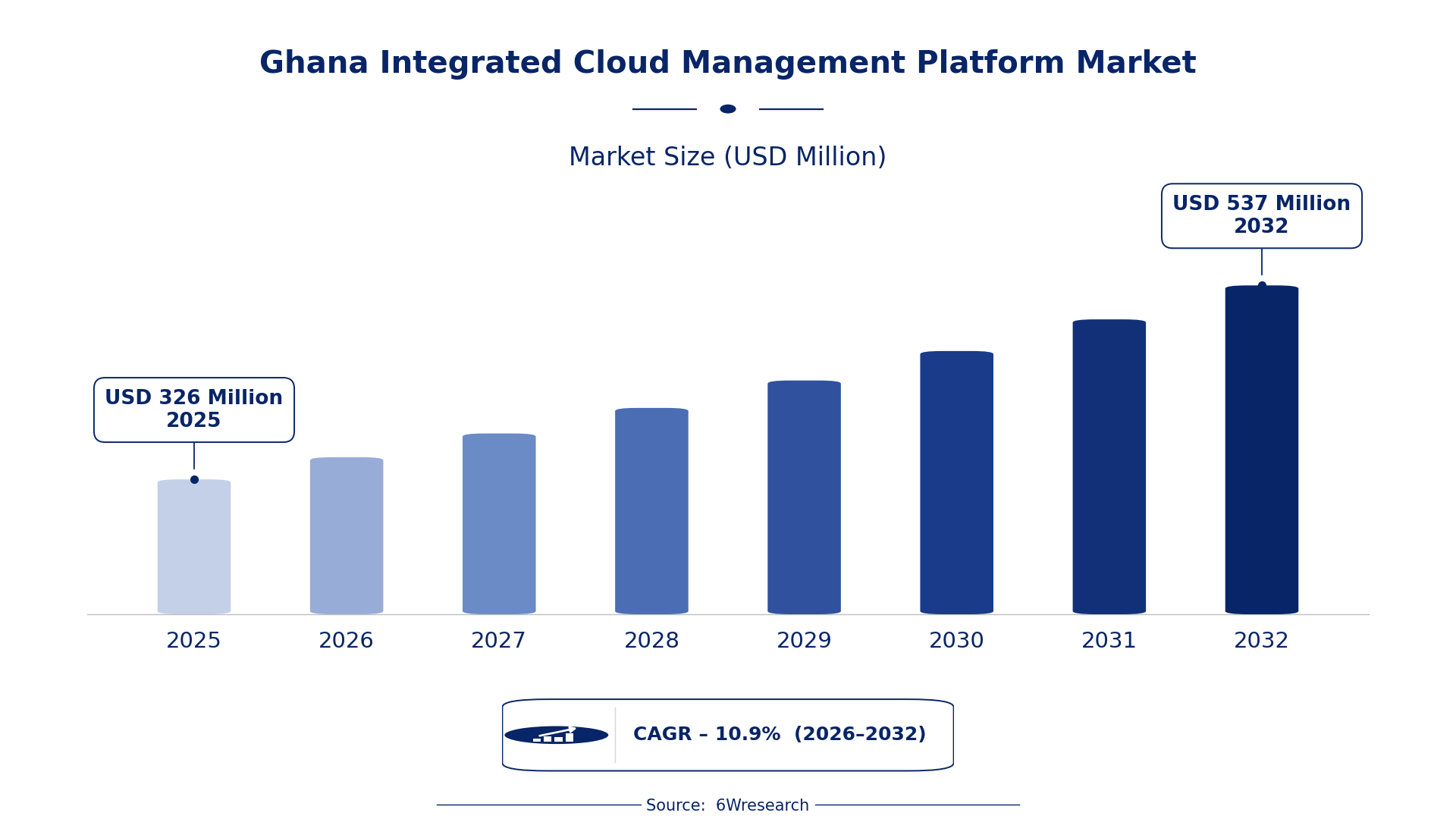Screen dimensions: 1456x819
Task: Select the 'Market Size (USD Million)' subtitle
Action: coord(728,158)
